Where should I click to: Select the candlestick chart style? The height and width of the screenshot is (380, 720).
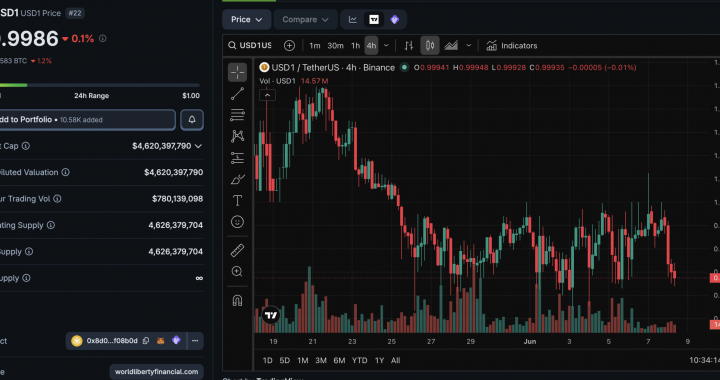(430, 45)
